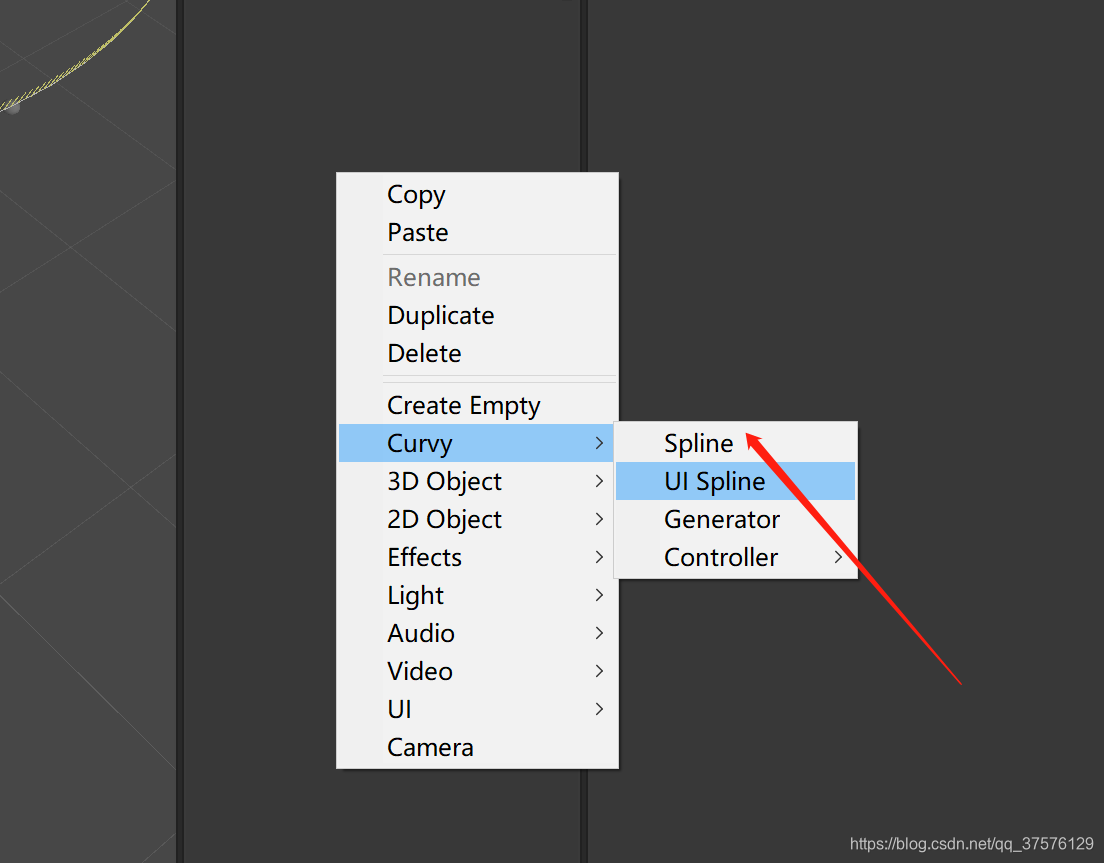1104x863 pixels.
Task: Expand the Light submenu
Action: tap(415, 595)
